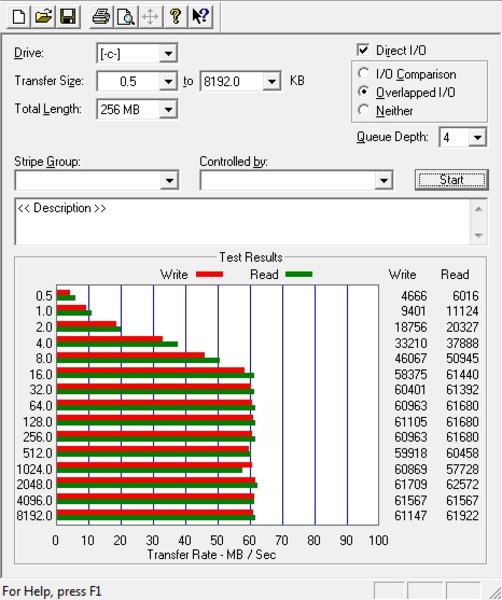The width and height of the screenshot is (502, 600).
Task: Open the Total Length dropdown
Action: tap(168, 109)
